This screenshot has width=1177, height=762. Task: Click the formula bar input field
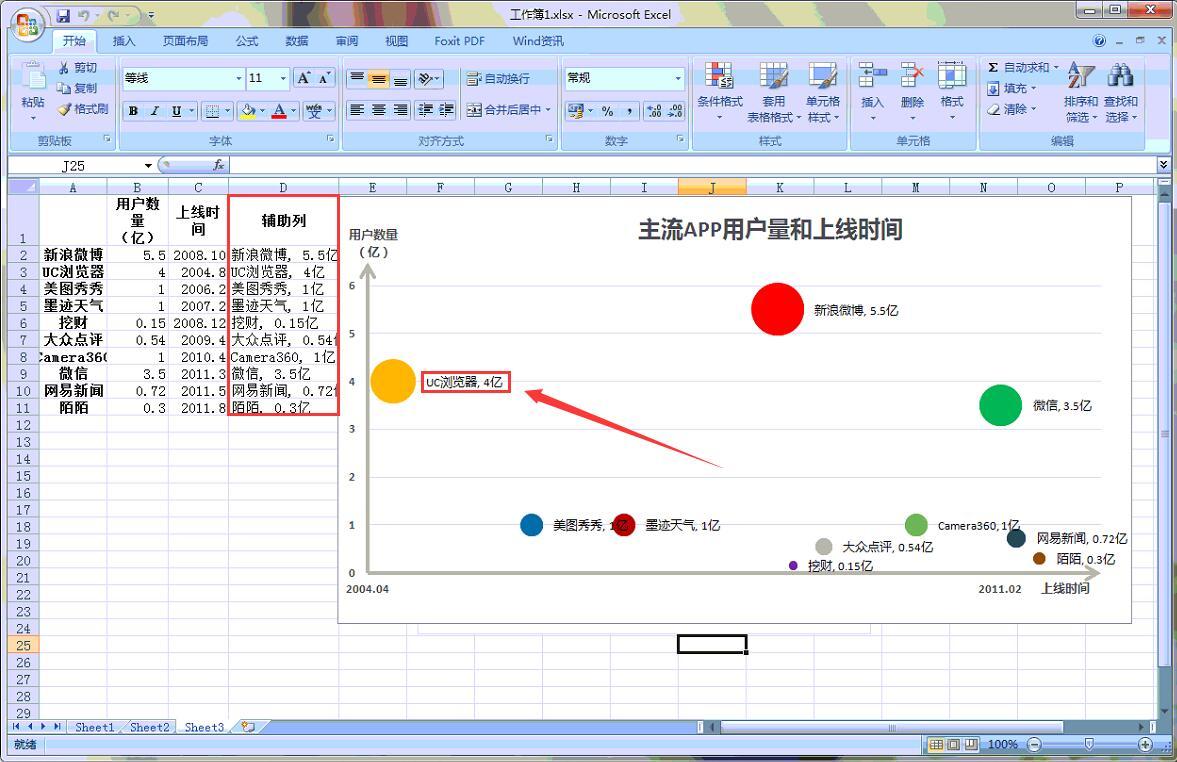pyautogui.click(x=693, y=165)
